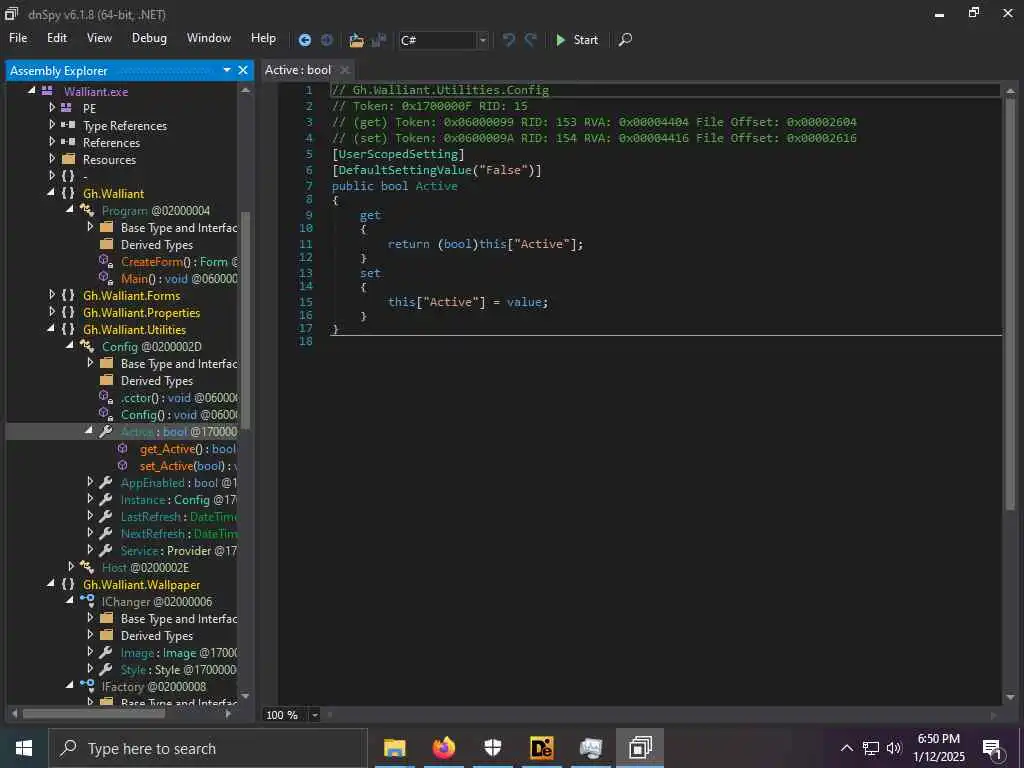1024x768 pixels.
Task: Select the IFactory interface
Action: pyautogui.click(x=153, y=686)
